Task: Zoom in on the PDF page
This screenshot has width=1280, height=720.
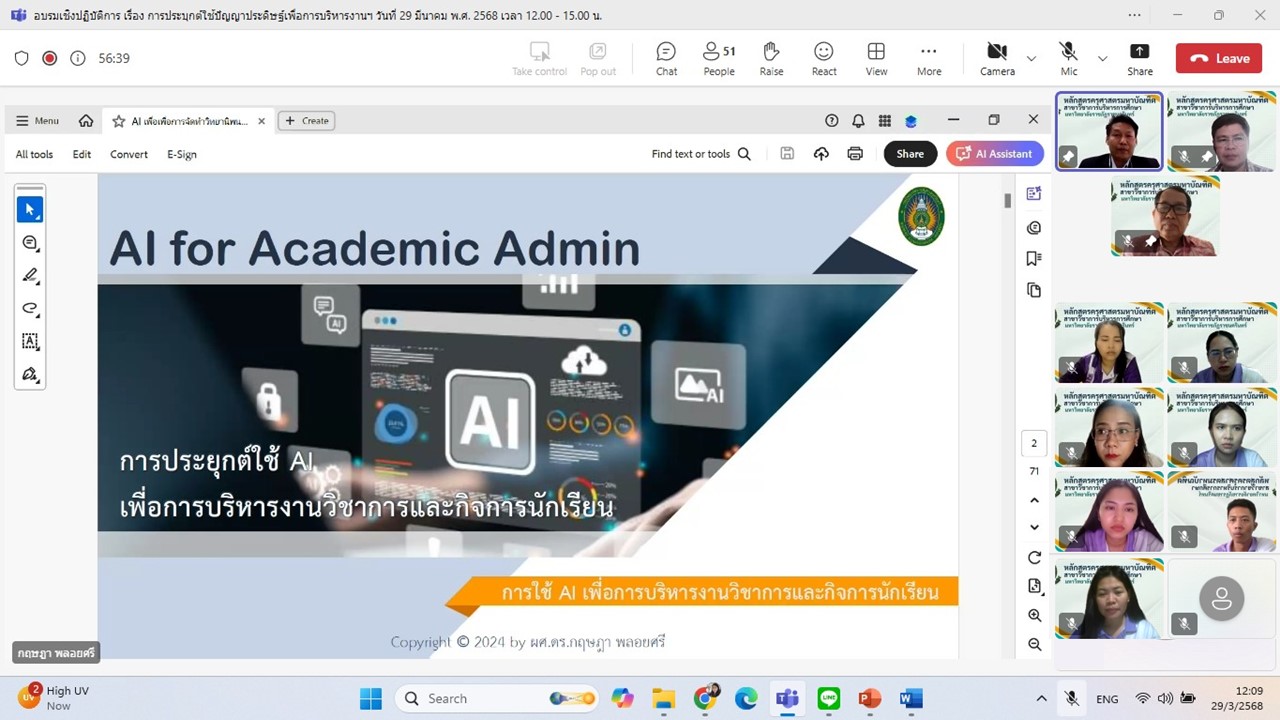Action: (x=1034, y=615)
